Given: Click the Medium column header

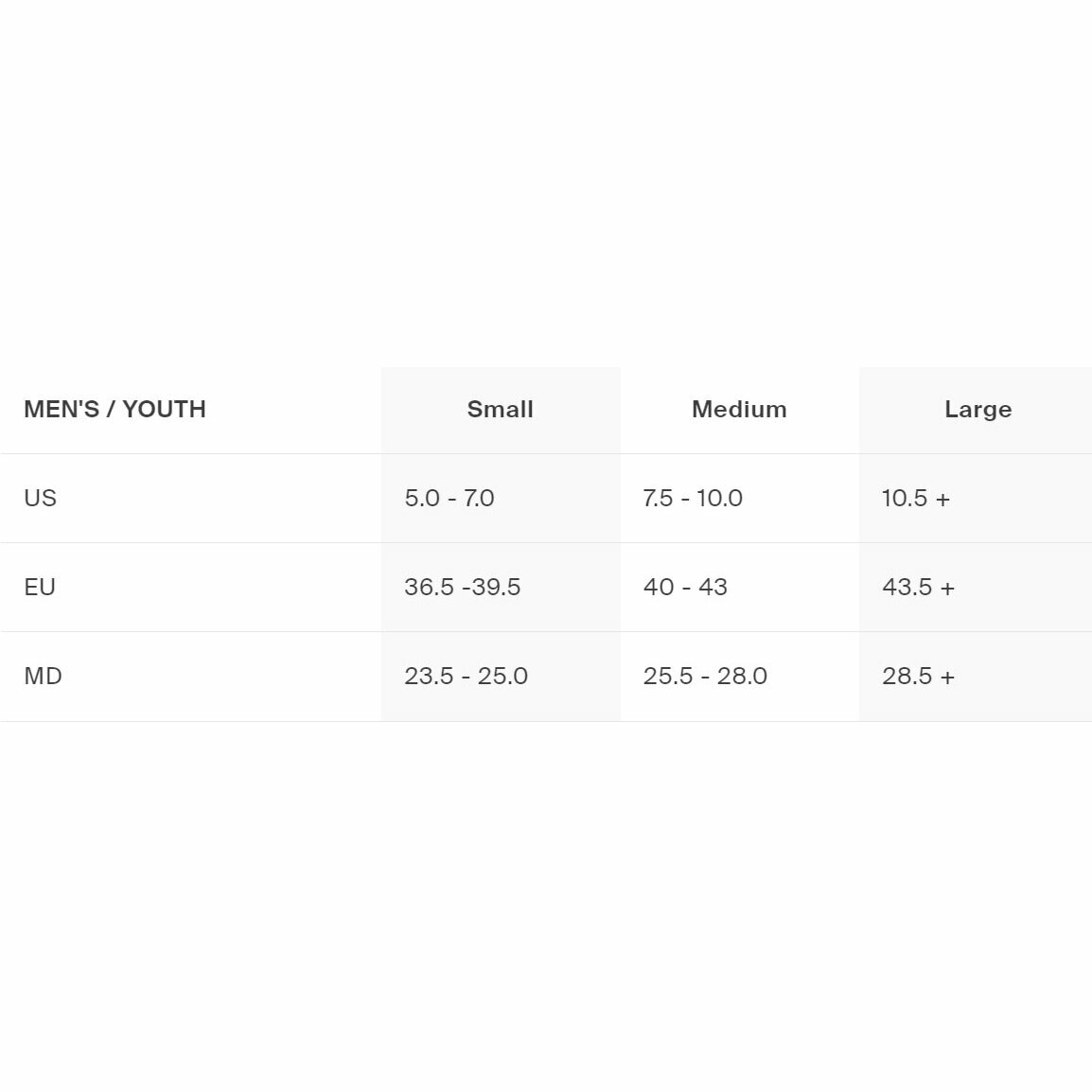Looking at the screenshot, I should coord(739,409).
